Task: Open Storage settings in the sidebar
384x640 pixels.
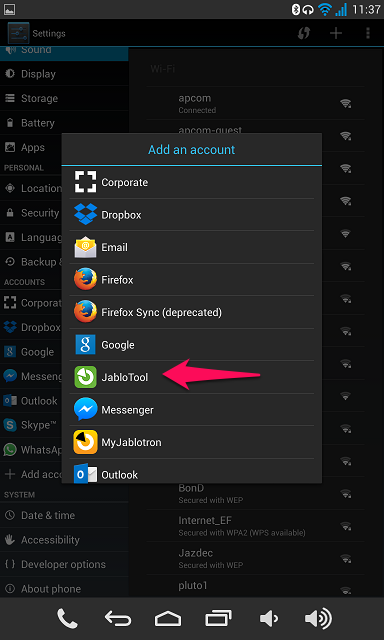Action: (64, 98)
